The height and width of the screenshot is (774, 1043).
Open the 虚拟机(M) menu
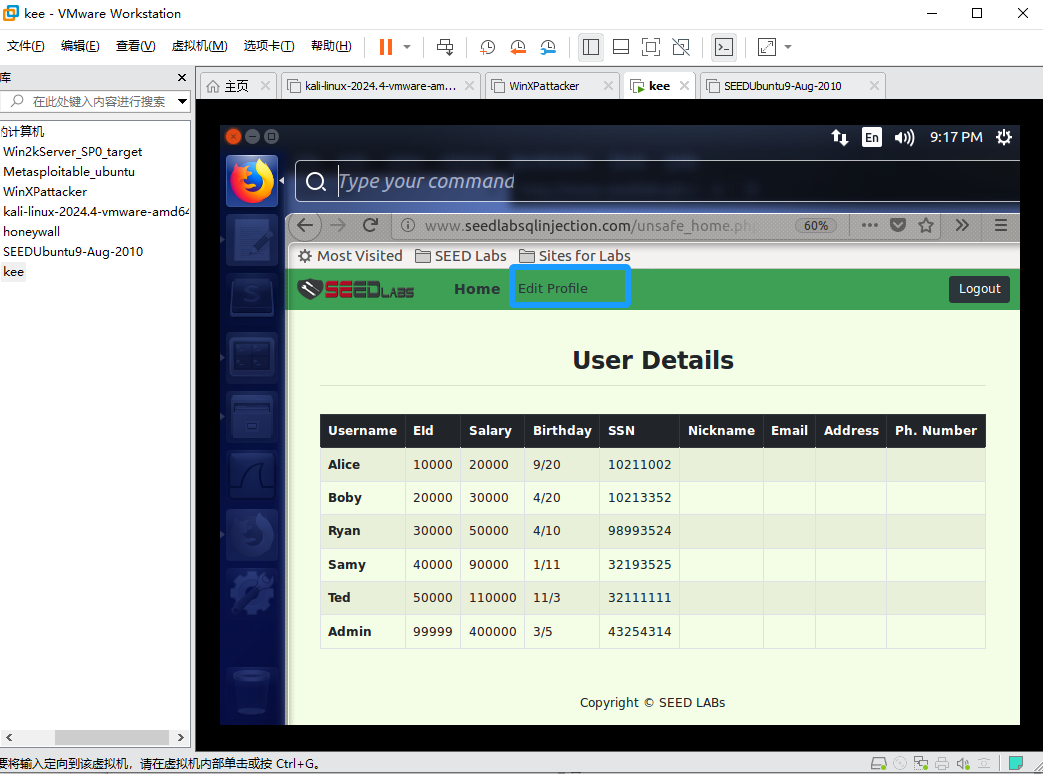[200, 46]
